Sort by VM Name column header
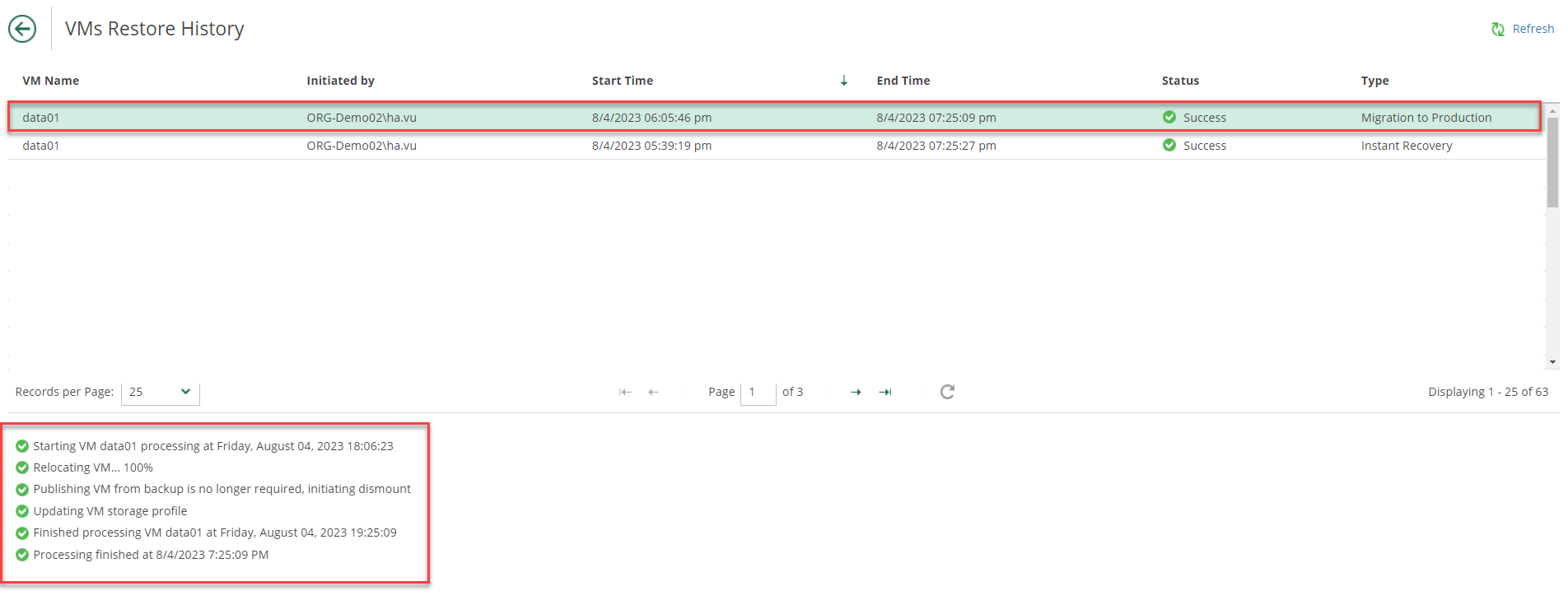The image size is (1568, 600). pyautogui.click(x=51, y=81)
